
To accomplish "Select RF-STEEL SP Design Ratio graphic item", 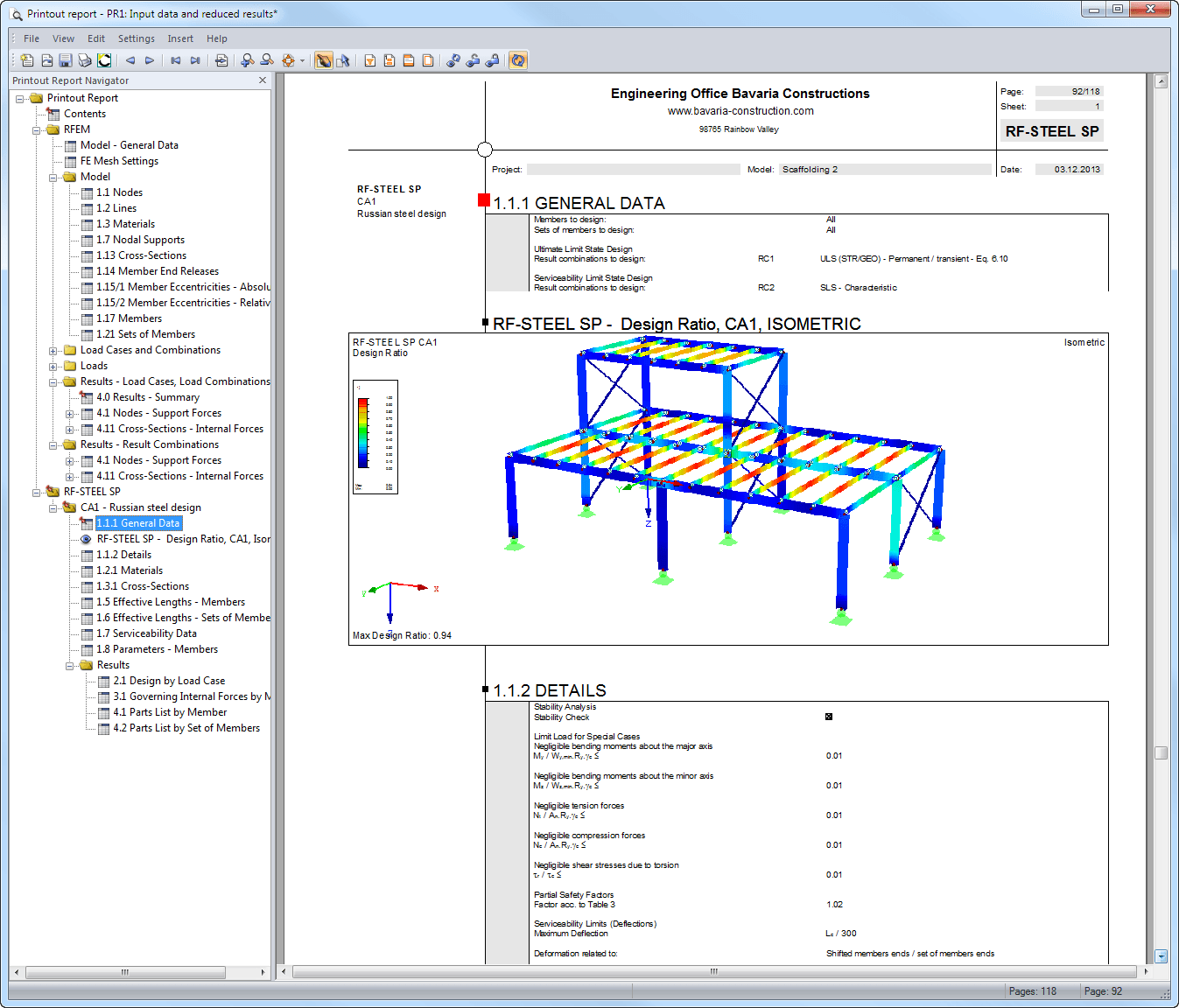I will pos(183,539).
